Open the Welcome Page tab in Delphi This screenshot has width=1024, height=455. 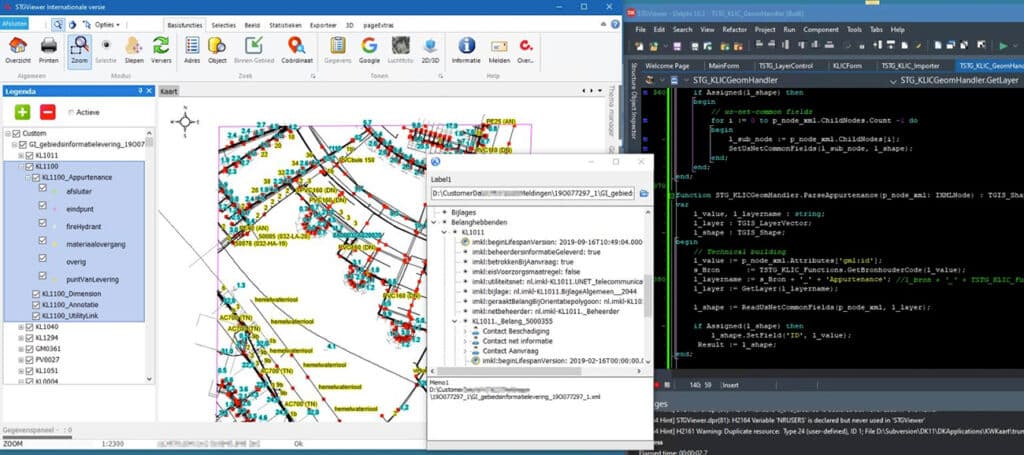coord(667,66)
